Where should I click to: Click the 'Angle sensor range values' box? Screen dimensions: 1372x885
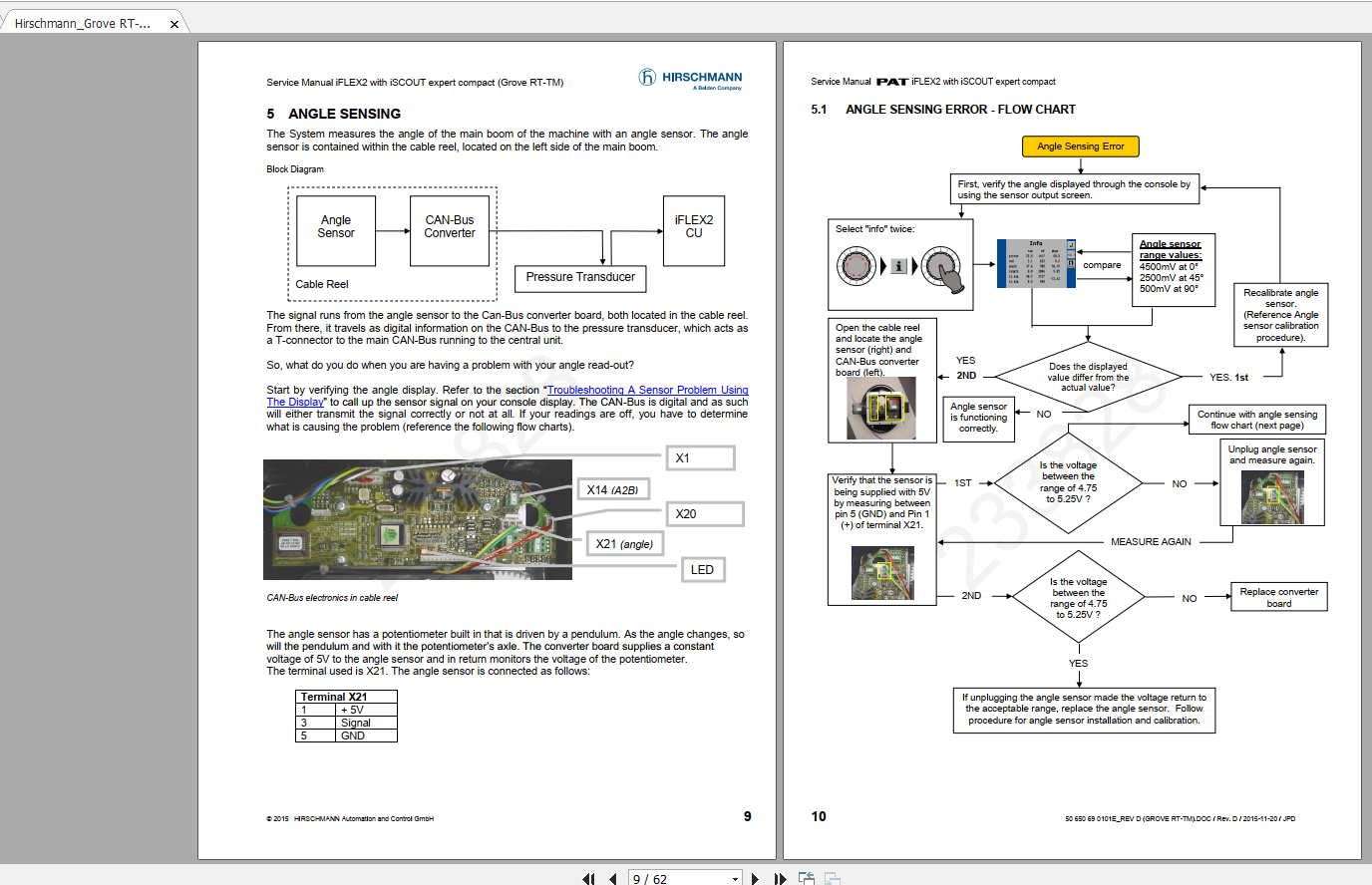point(1173,269)
